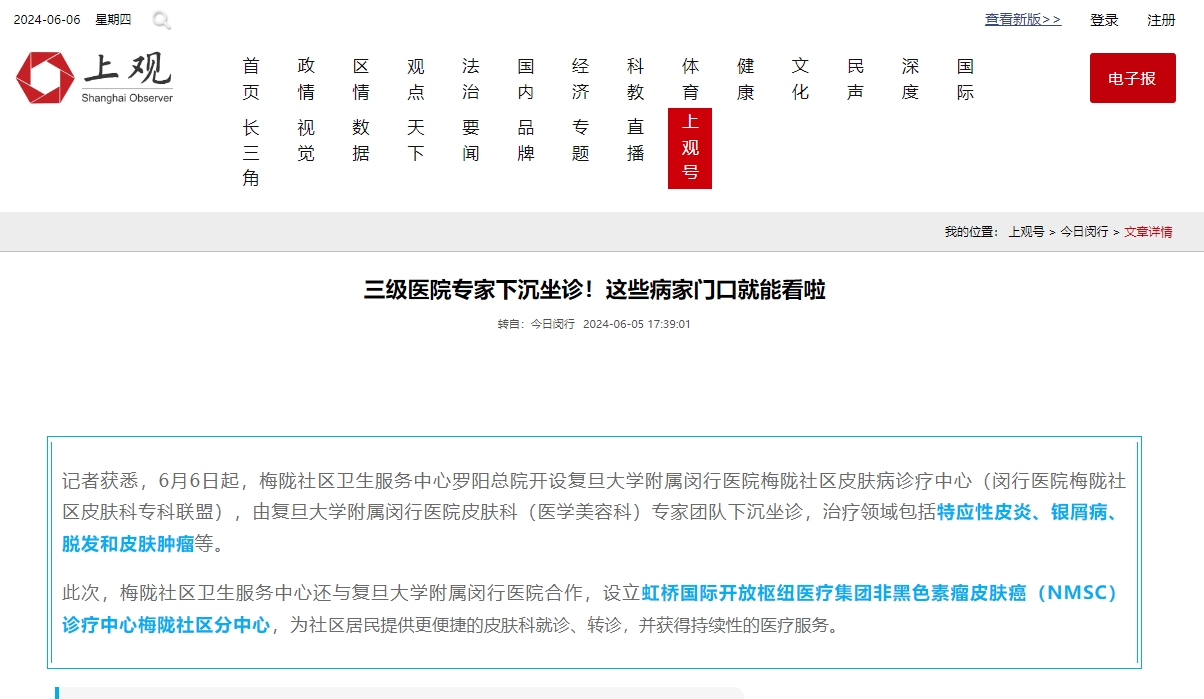
Task: Click 今日闵行 in breadcrumb trail
Action: pyautogui.click(x=1084, y=232)
